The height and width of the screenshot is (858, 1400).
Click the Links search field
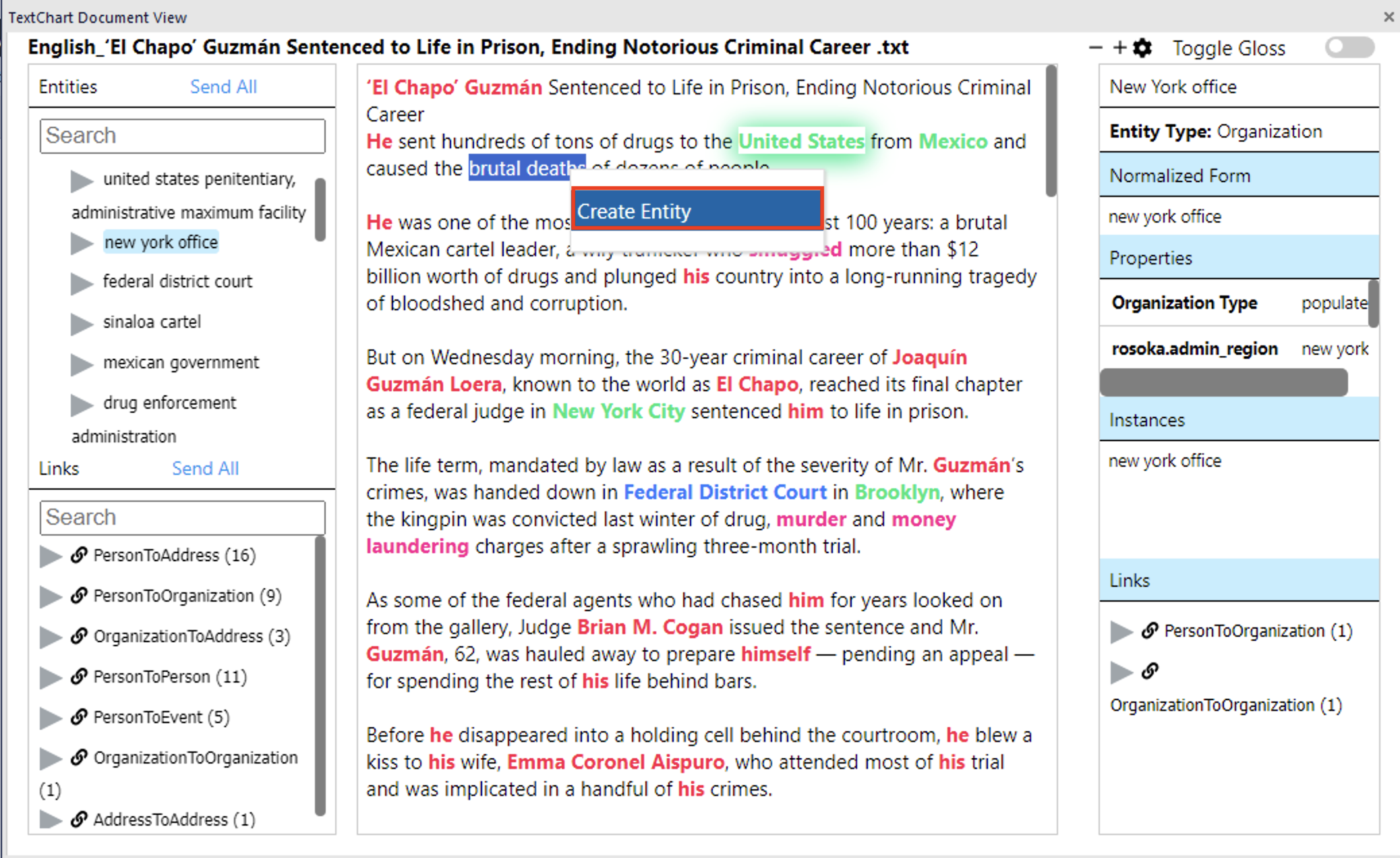click(182, 517)
